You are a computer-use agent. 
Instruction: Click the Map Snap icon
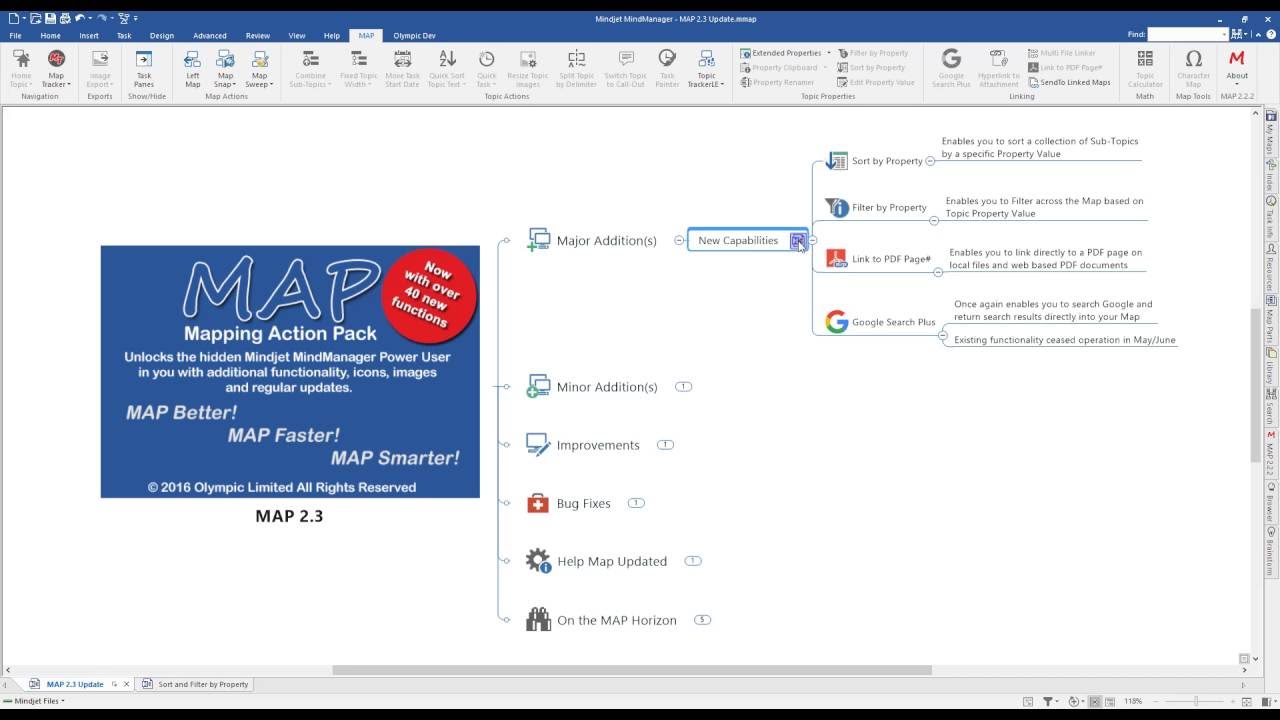click(226, 60)
